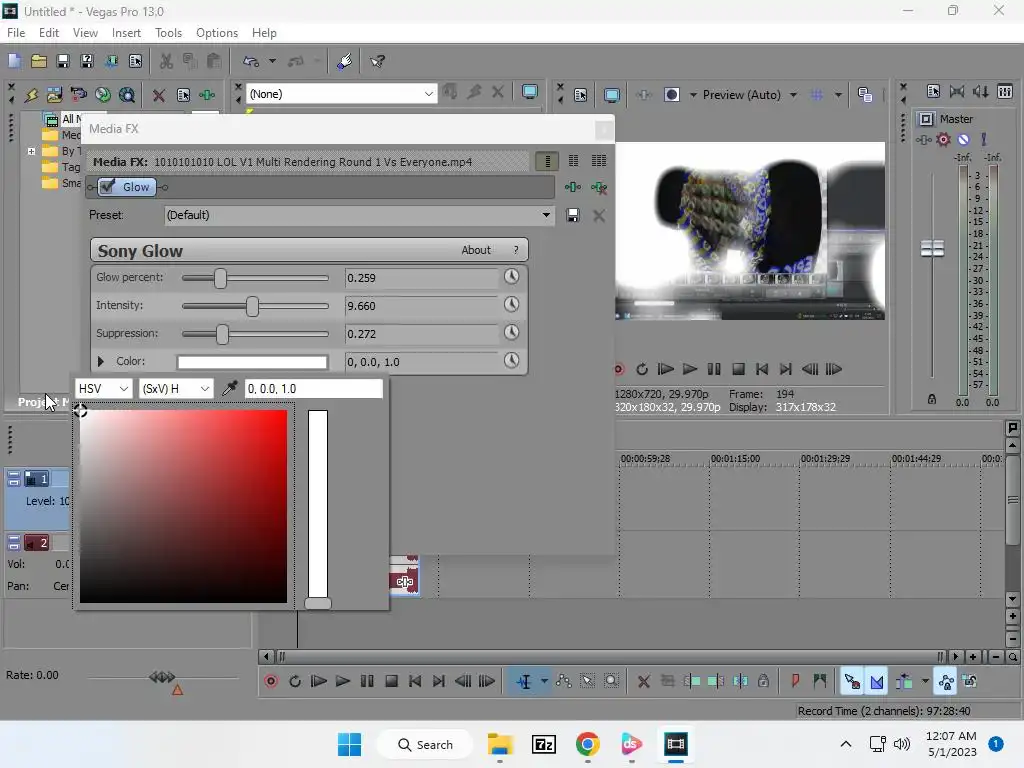Image resolution: width=1024 pixels, height=768 pixels.
Task: Click the Undo arrow icon
Action: point(251,61)
